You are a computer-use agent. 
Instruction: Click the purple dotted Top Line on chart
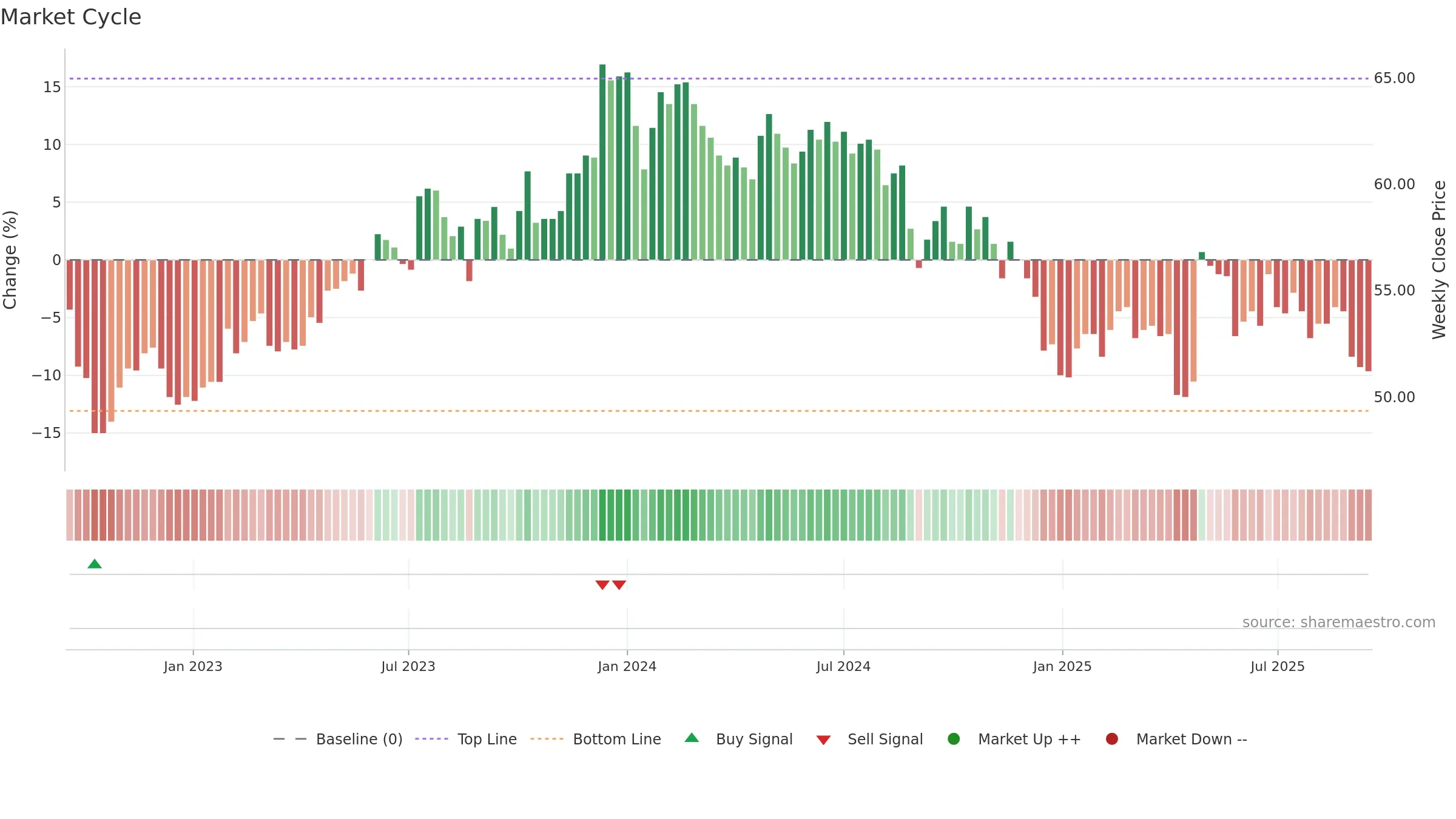719,78
